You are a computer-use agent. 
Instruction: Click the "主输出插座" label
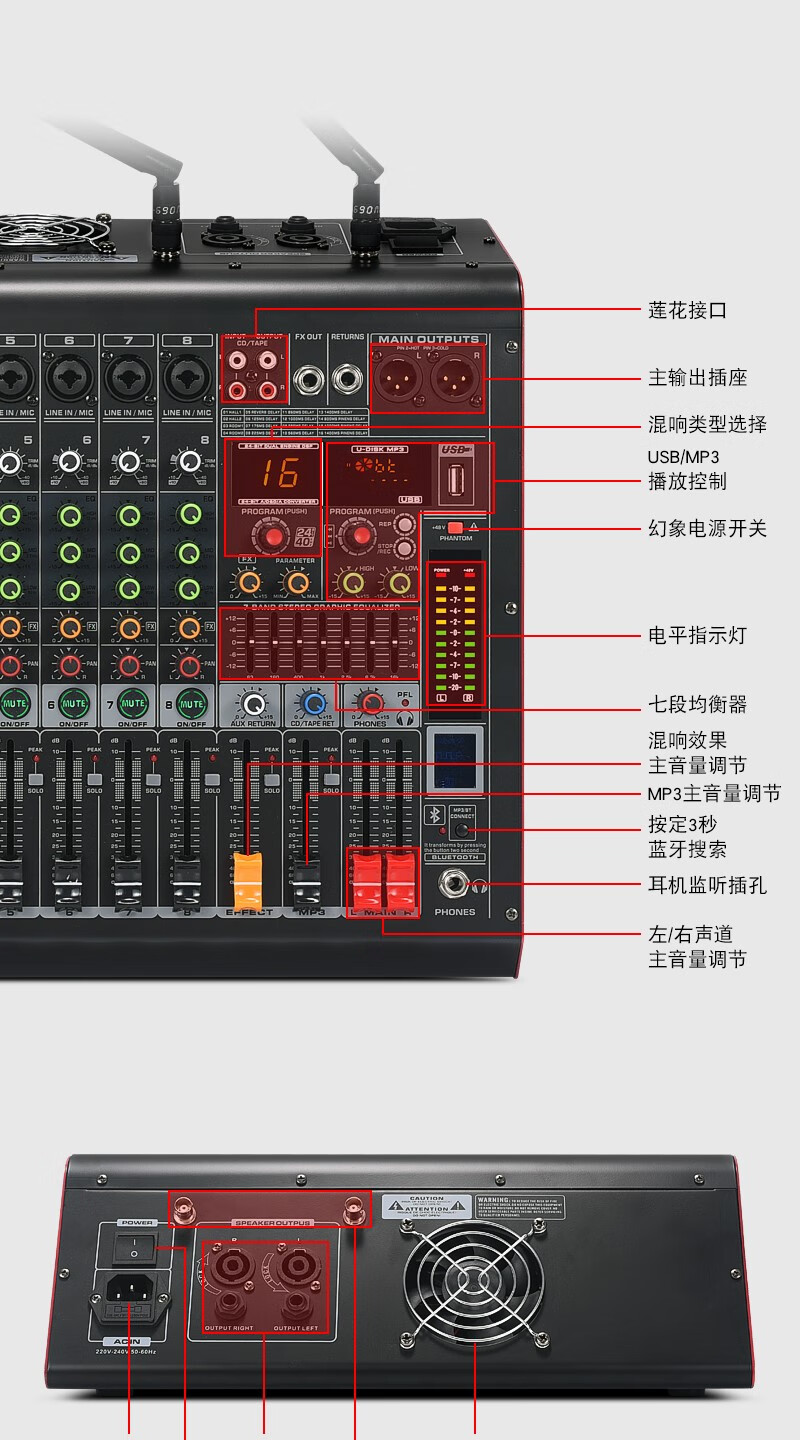pyautogui.click(x=698, y=378)
